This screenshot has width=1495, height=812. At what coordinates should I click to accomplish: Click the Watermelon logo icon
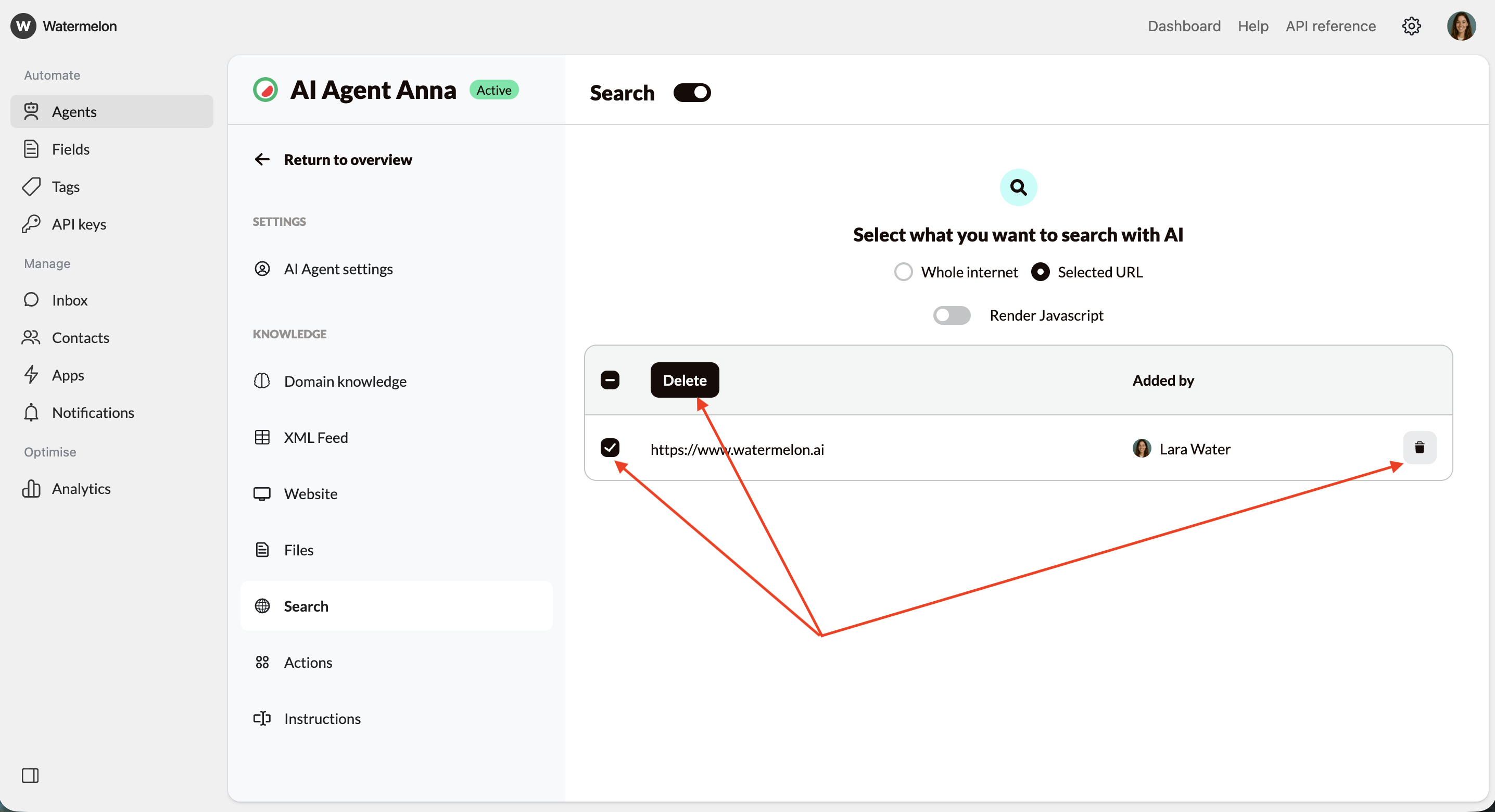point(23,26)
